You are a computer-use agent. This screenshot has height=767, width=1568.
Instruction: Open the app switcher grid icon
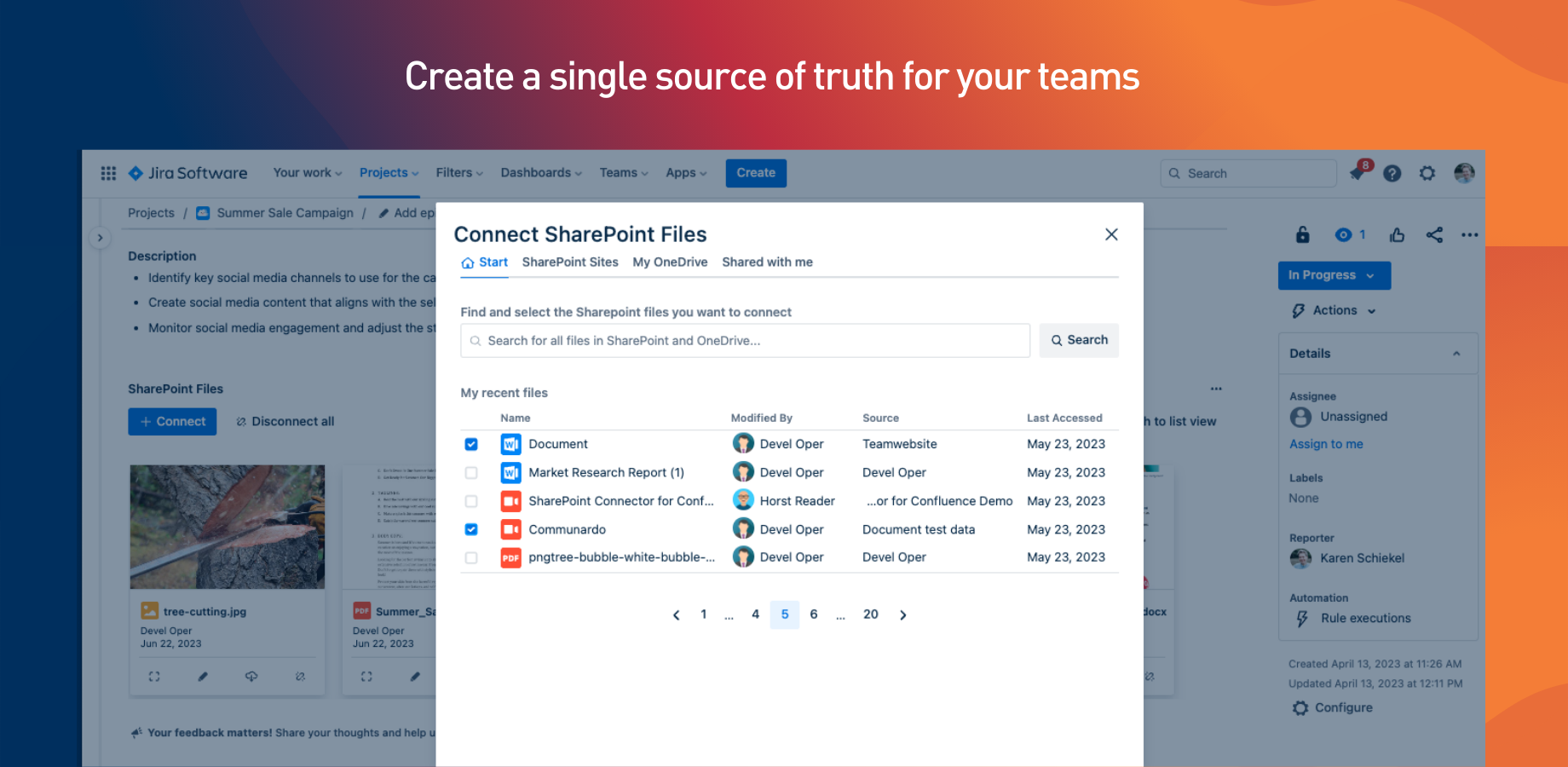point(108,173)
